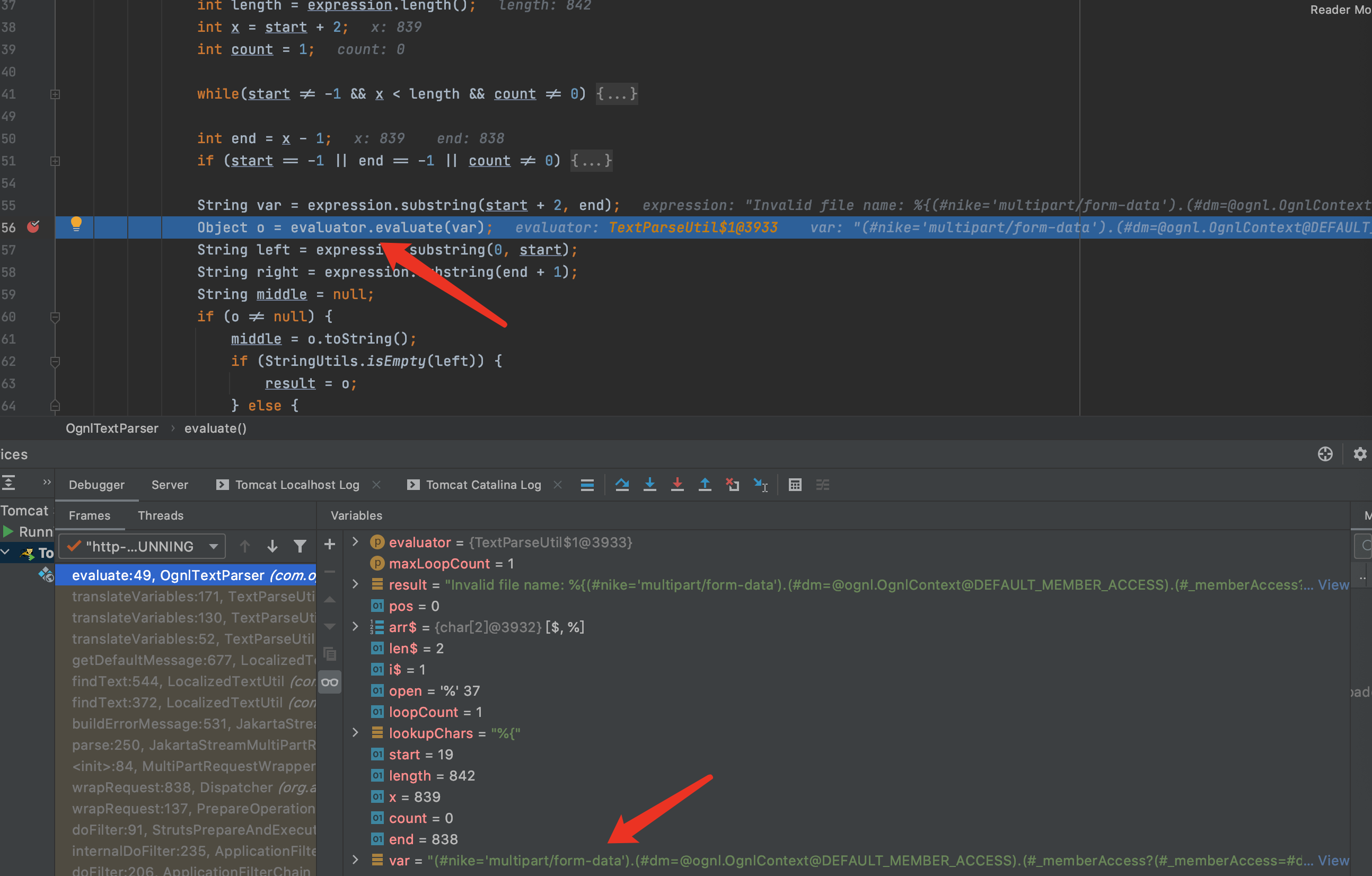Collapse the Tomcat server tree node
Screen dimensions: 1372x876
point(5,551)
